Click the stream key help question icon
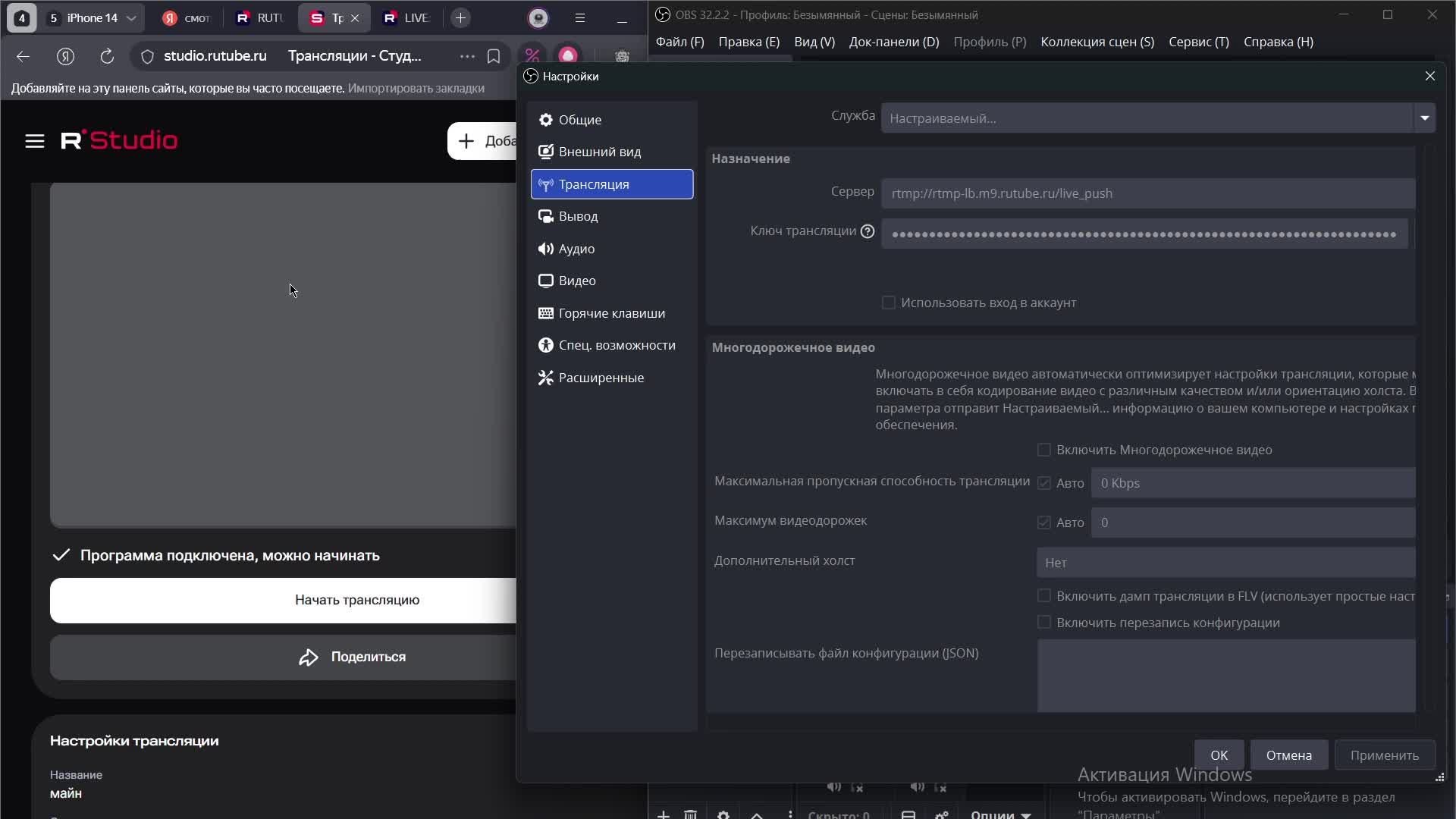1456x819 pixels. [868, 231]
